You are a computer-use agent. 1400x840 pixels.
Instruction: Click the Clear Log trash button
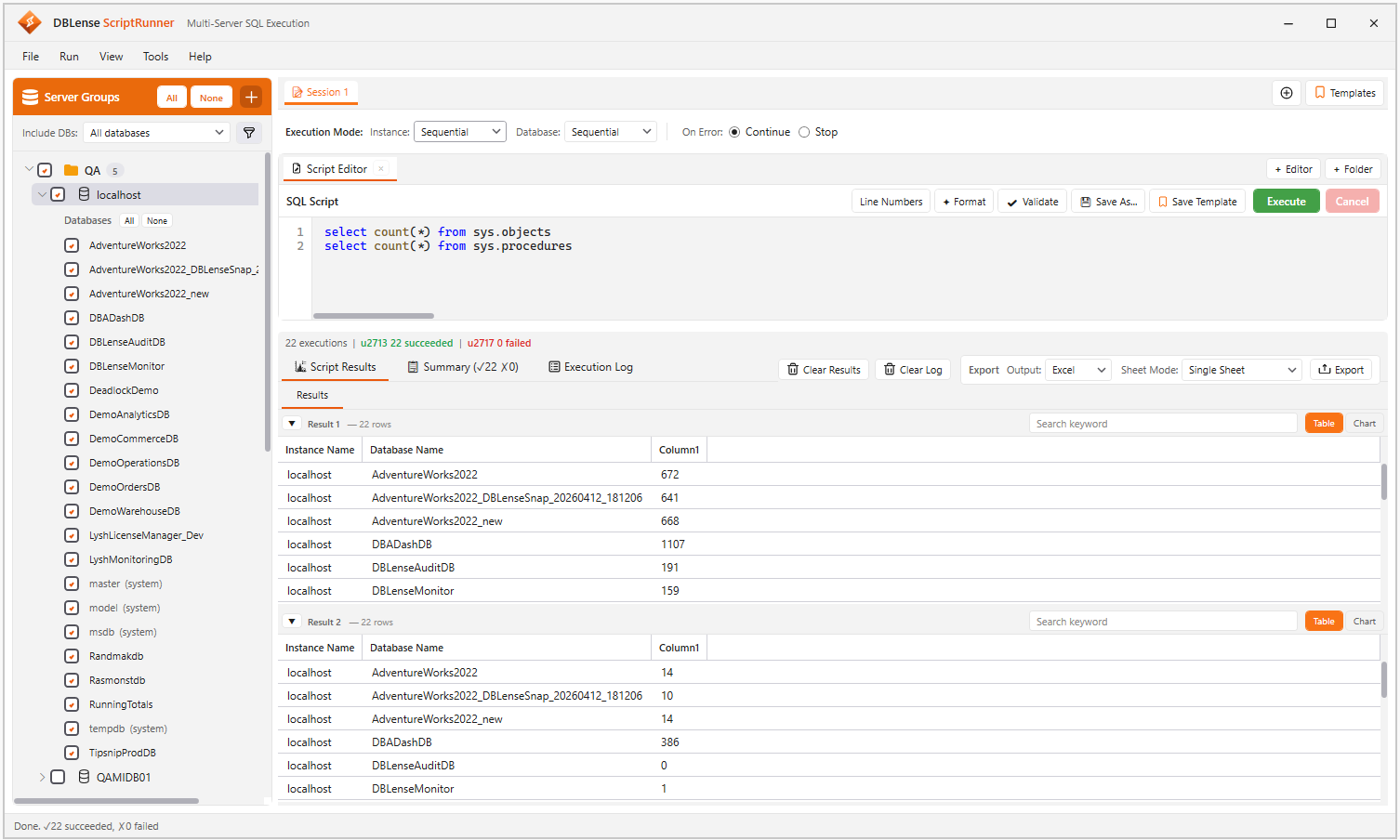coord(913,370)
